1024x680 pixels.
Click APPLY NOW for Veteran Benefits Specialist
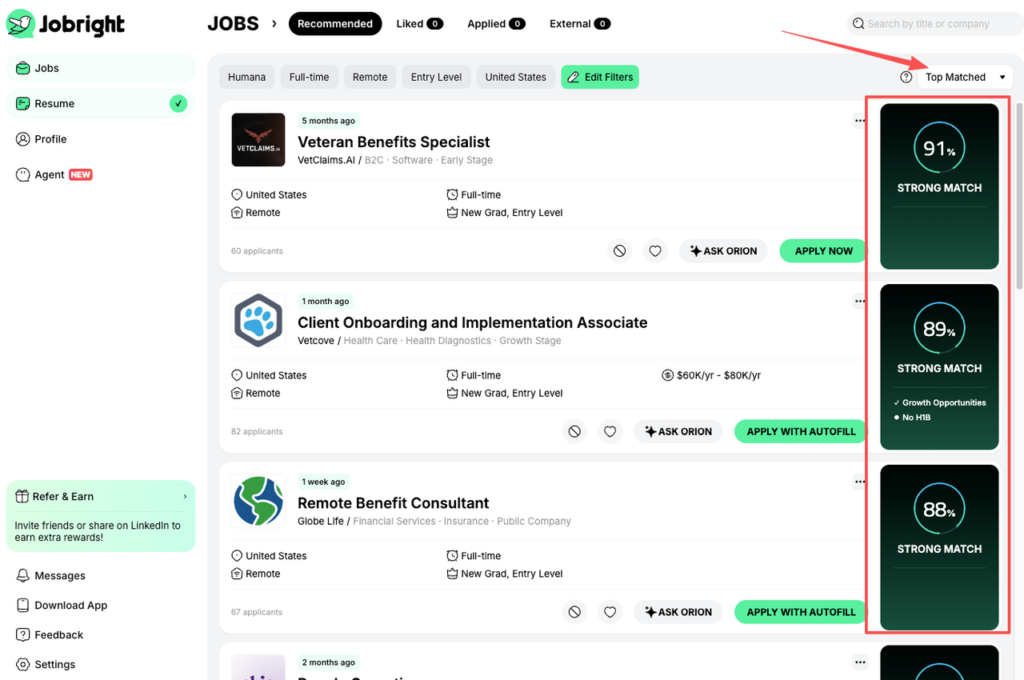822,251
